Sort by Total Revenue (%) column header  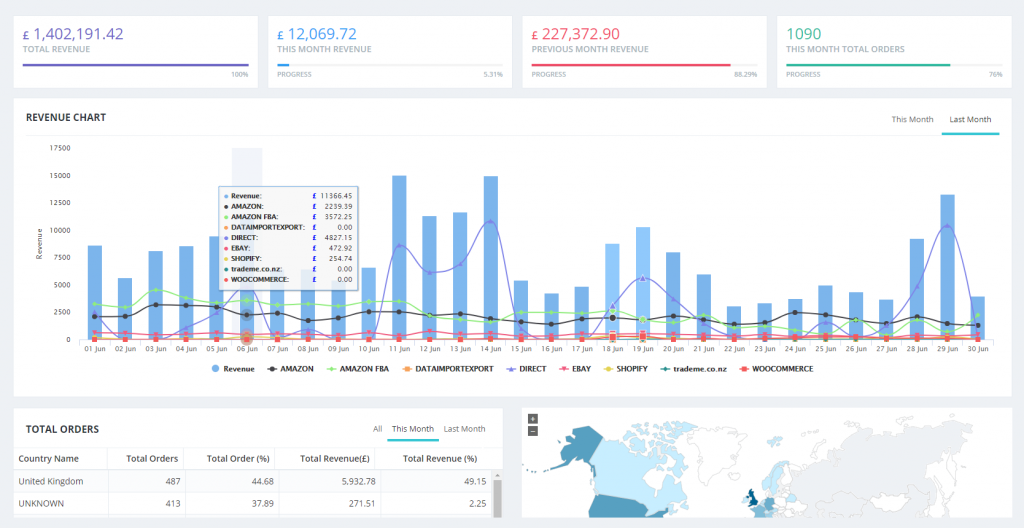pos(439,459)
